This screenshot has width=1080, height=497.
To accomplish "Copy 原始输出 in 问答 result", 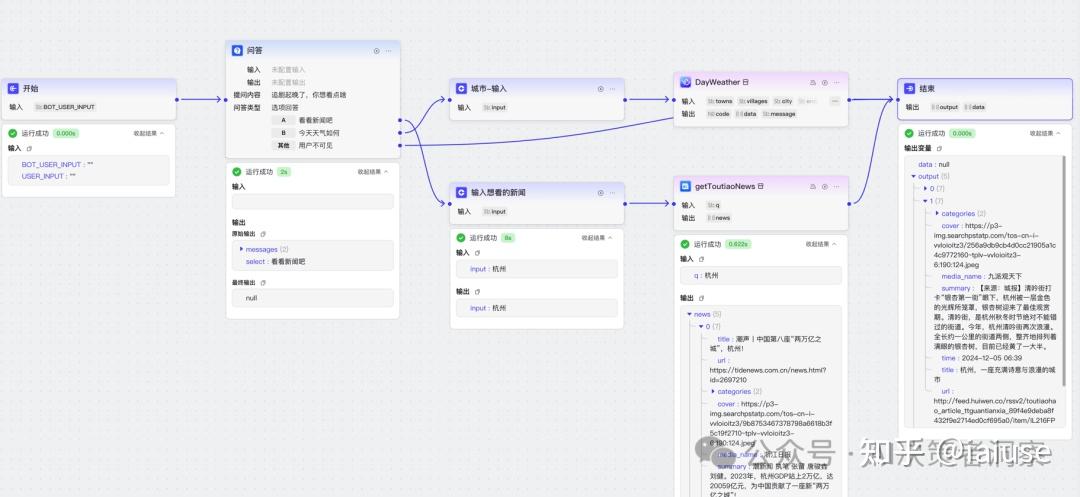I will [x=263, y=234].
